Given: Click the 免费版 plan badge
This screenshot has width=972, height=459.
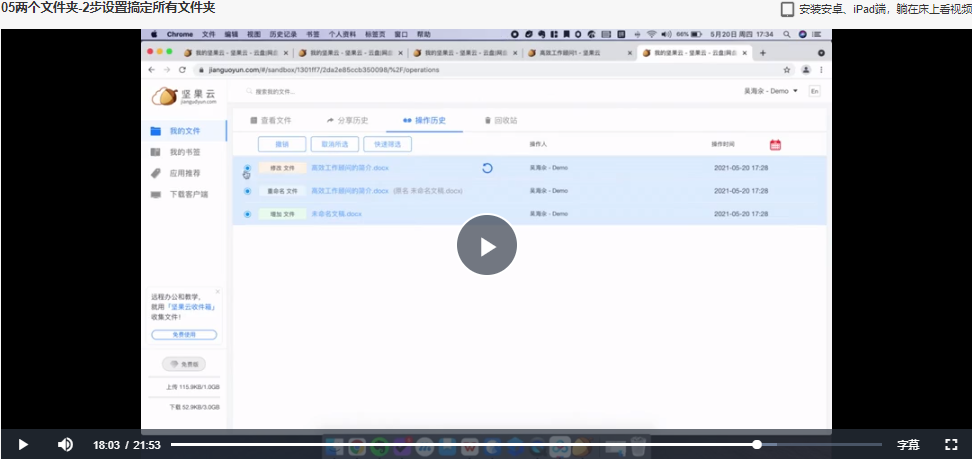Looking at the screenshot, I should [184, 364].
